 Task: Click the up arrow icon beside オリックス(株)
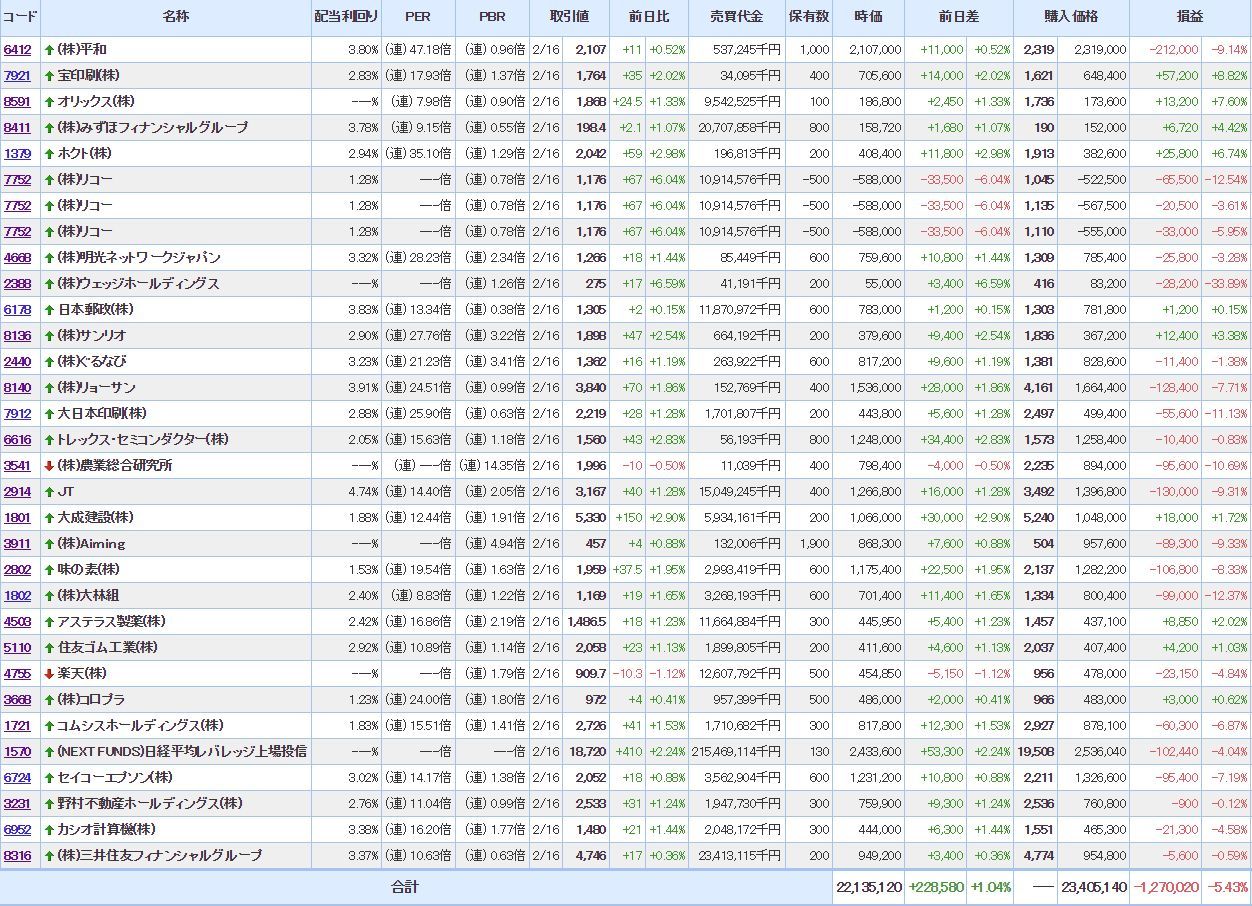[x=49, y=101]
